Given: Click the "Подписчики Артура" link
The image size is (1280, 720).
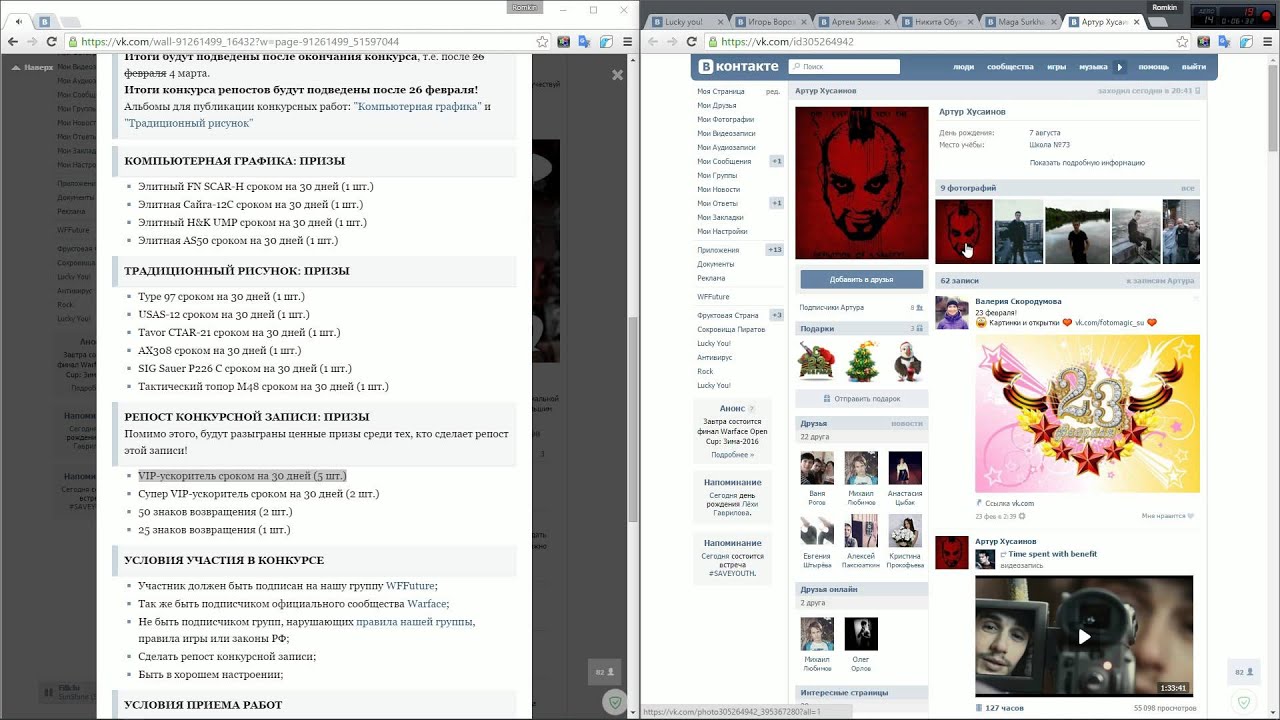Looking at the screenshot, I should click(x=831, y=308).
